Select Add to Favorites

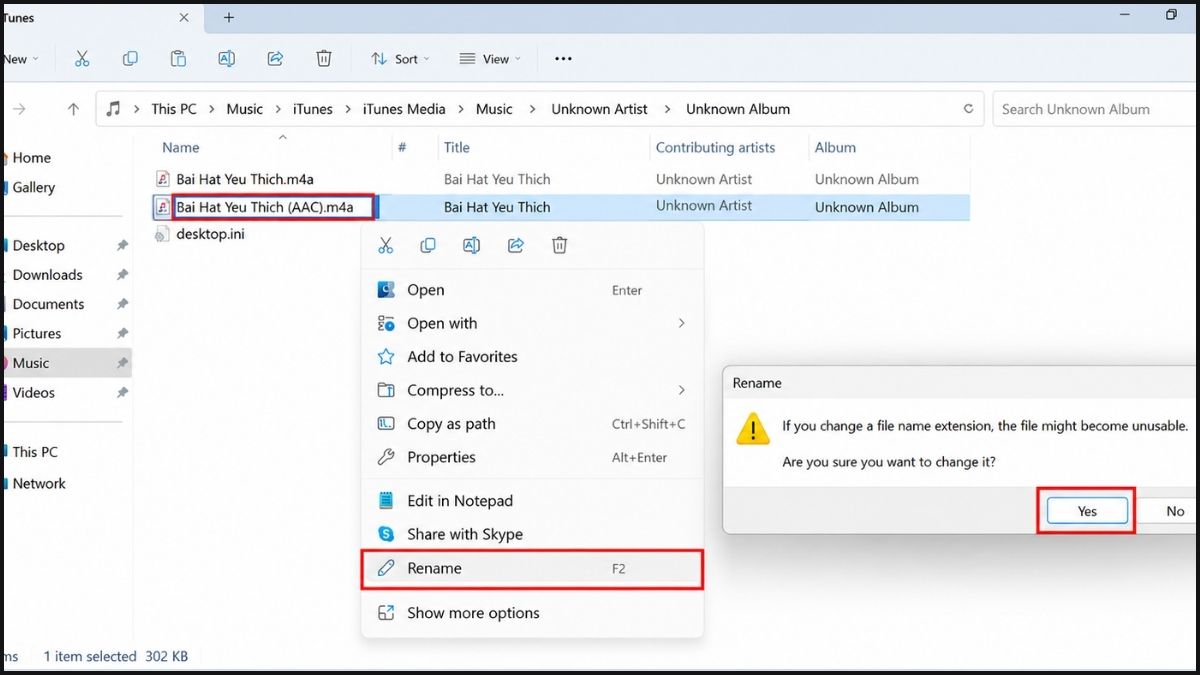point(532,356)
